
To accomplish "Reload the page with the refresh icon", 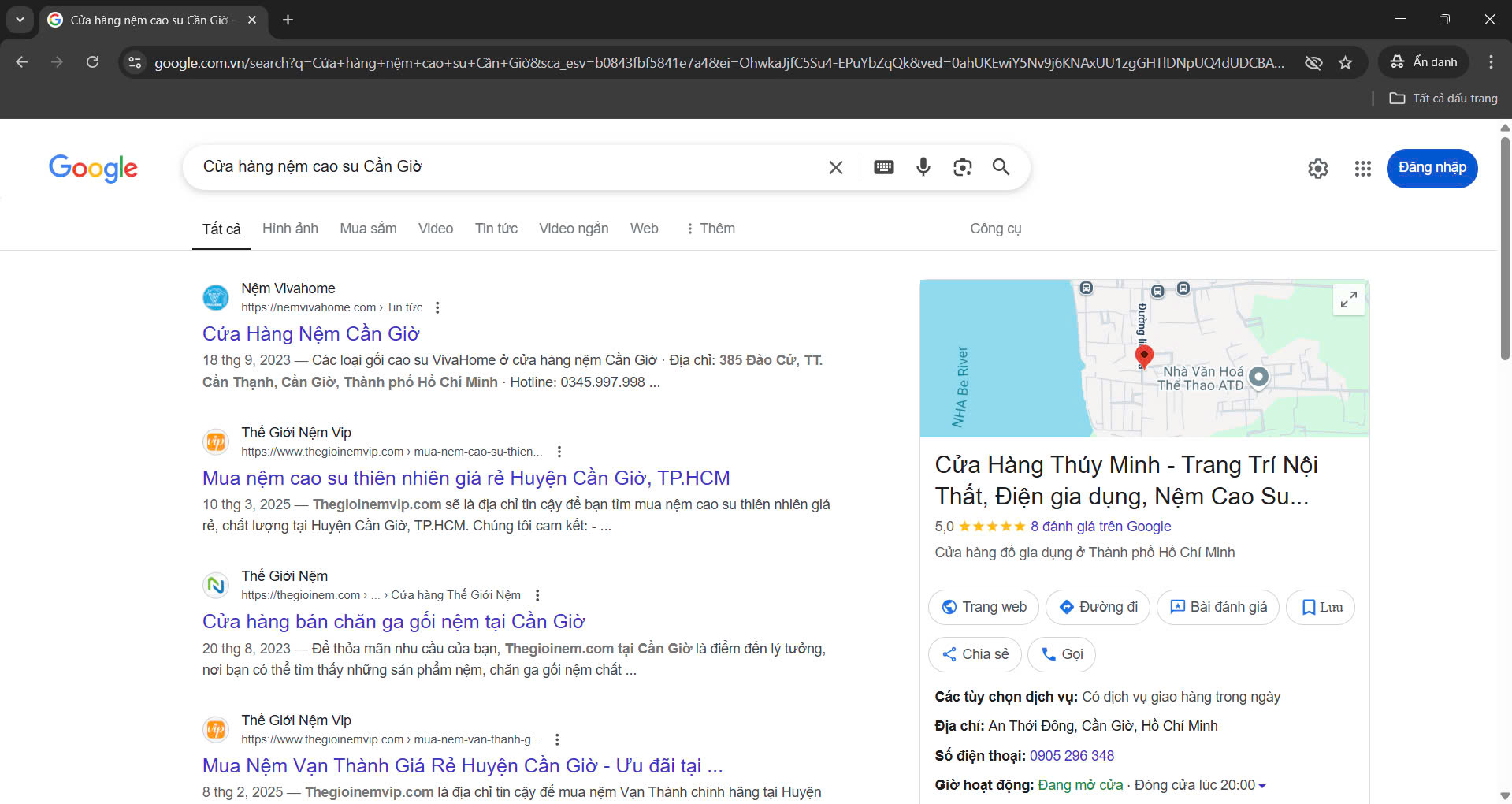I will coord(92,61).
